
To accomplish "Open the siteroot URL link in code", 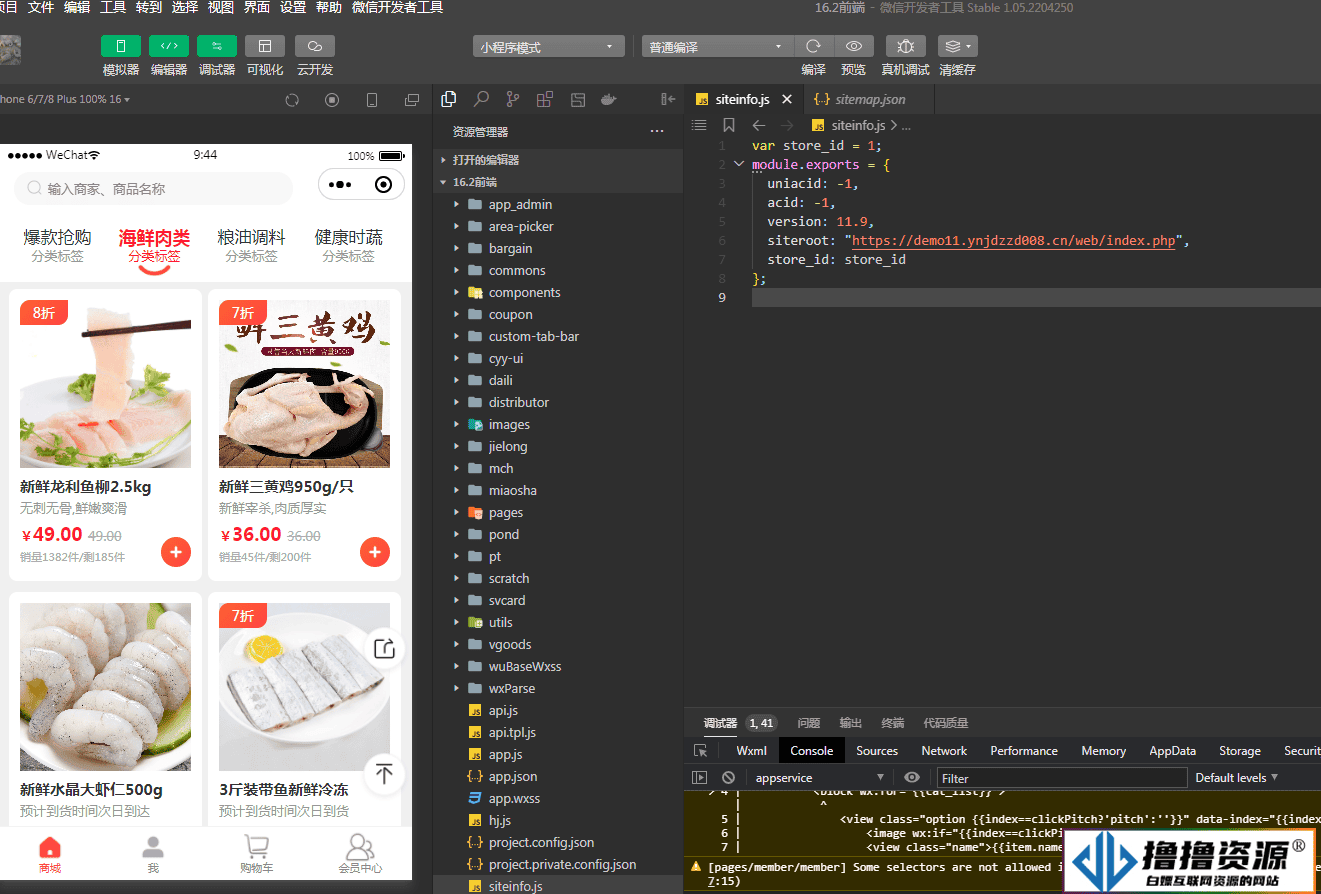I will pos(1014,240).
